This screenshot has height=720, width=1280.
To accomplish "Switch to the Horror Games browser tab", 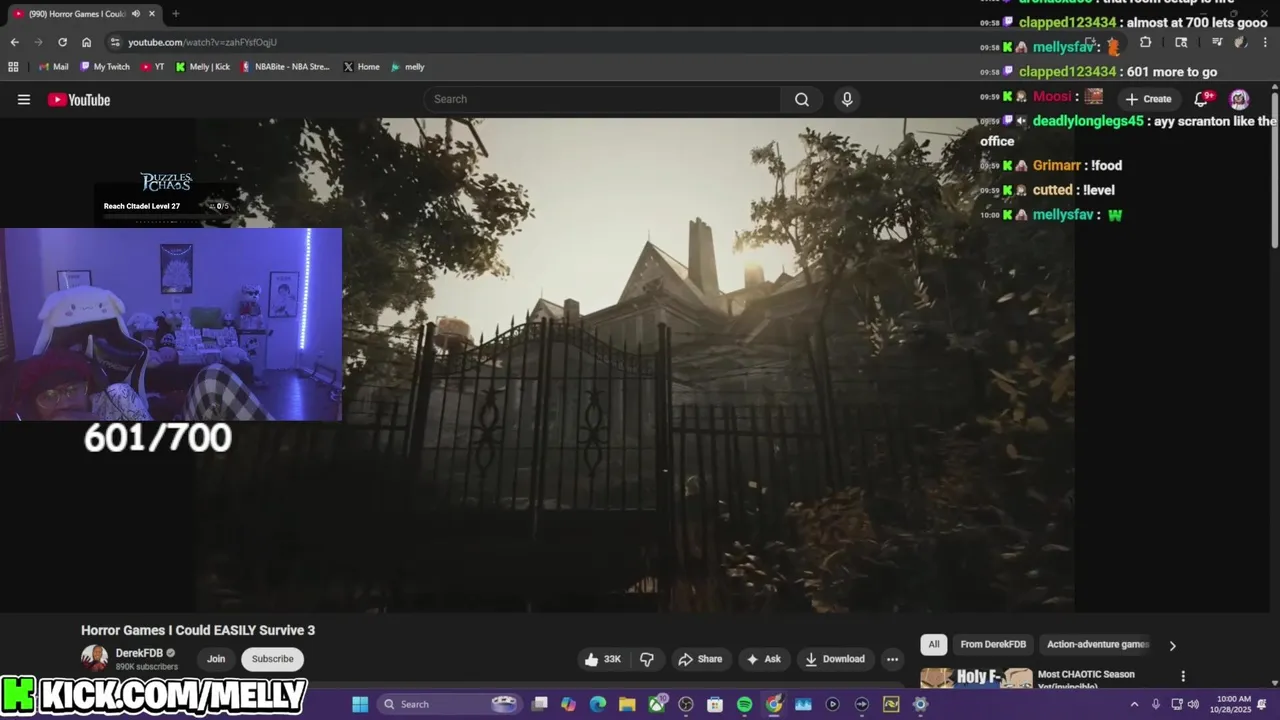I will coord(78,14).
